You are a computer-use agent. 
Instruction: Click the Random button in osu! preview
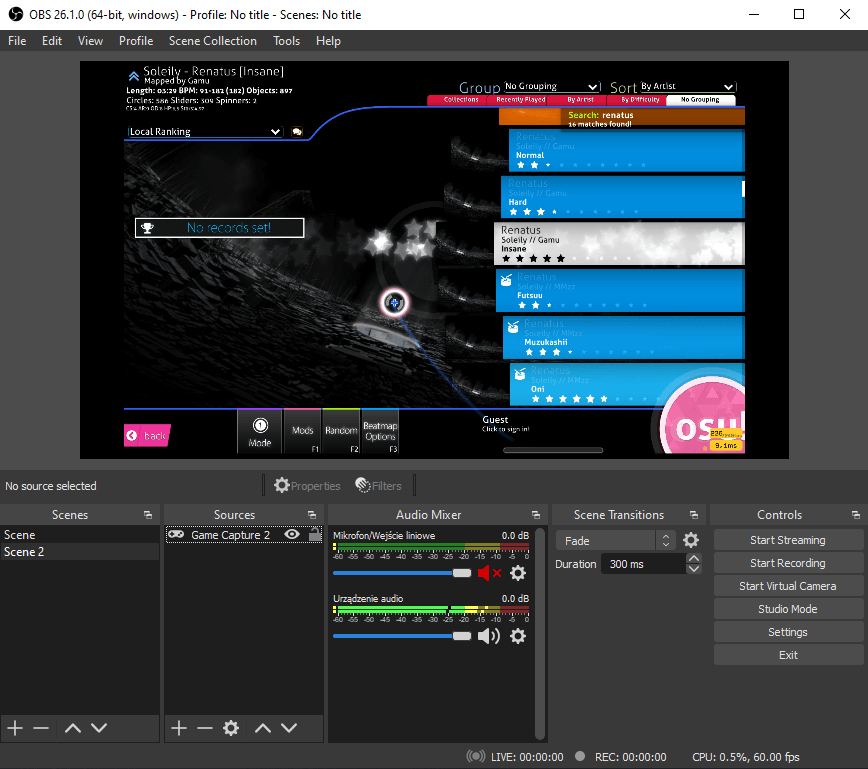coord(341,432)
